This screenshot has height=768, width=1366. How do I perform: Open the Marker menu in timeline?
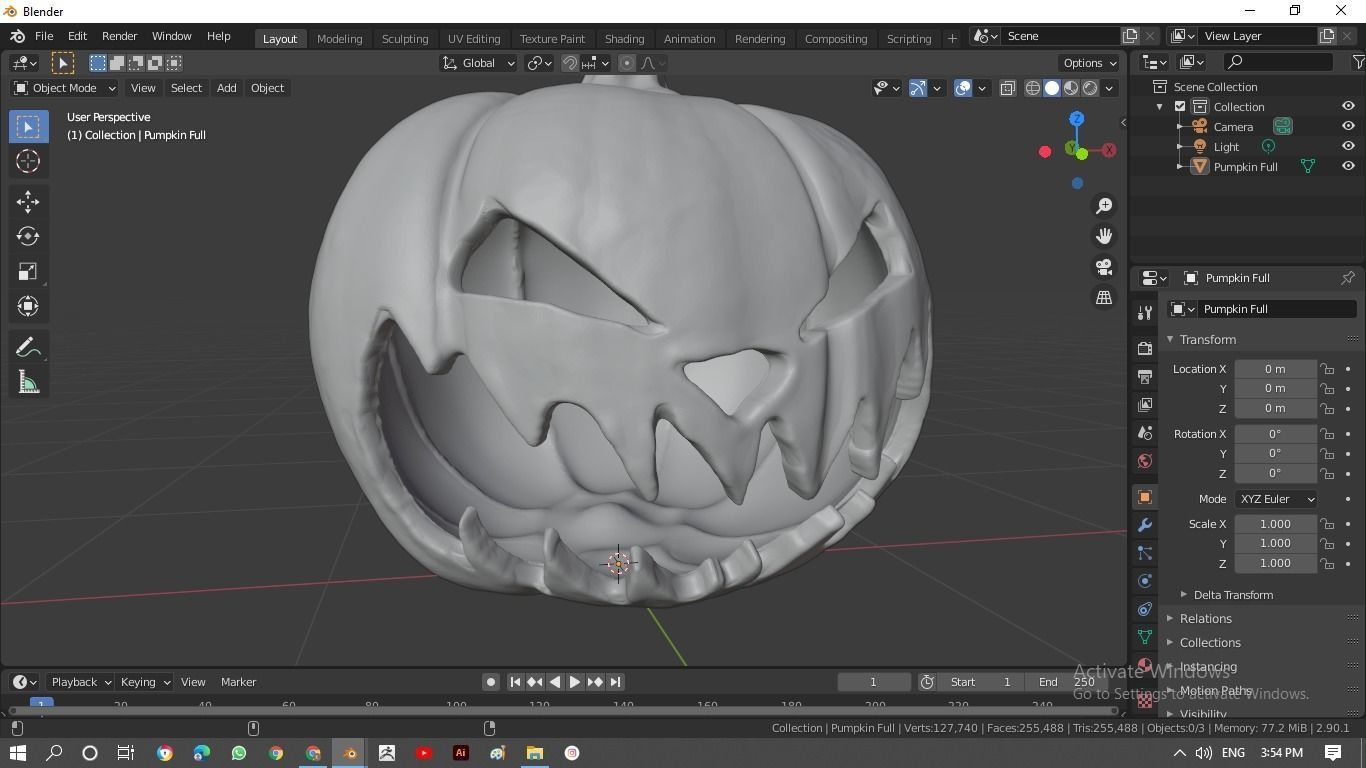click(238, 682)
